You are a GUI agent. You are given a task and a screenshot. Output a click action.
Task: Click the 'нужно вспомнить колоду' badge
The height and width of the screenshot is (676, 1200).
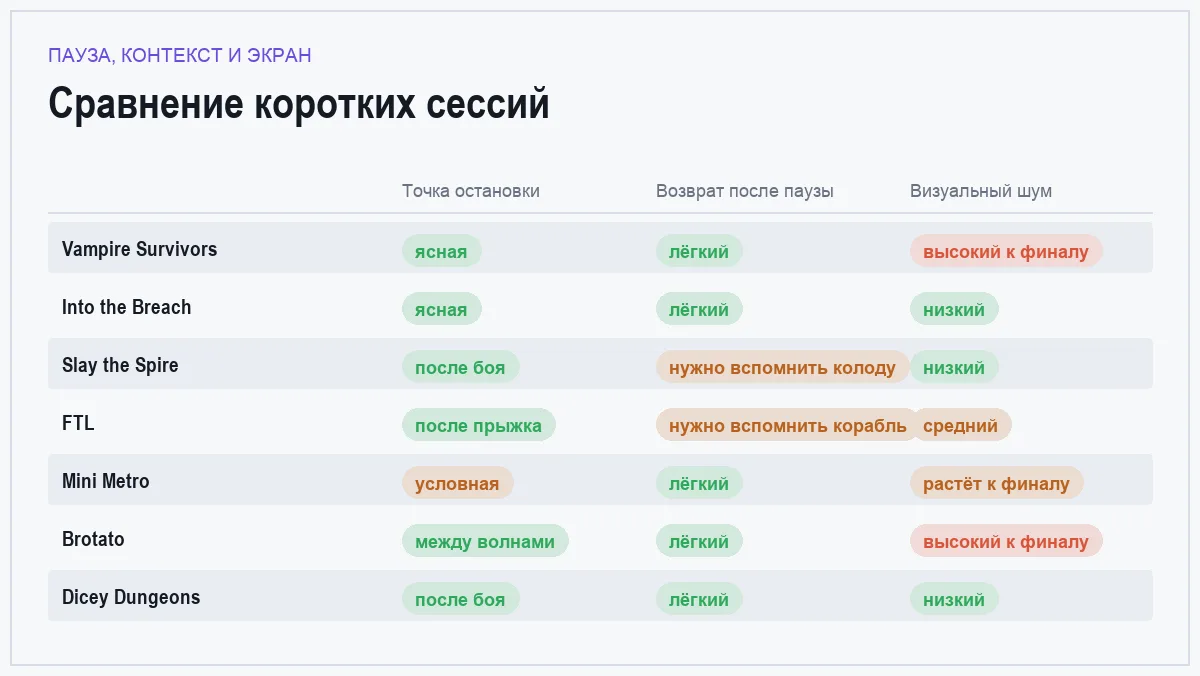pos(783,367)
